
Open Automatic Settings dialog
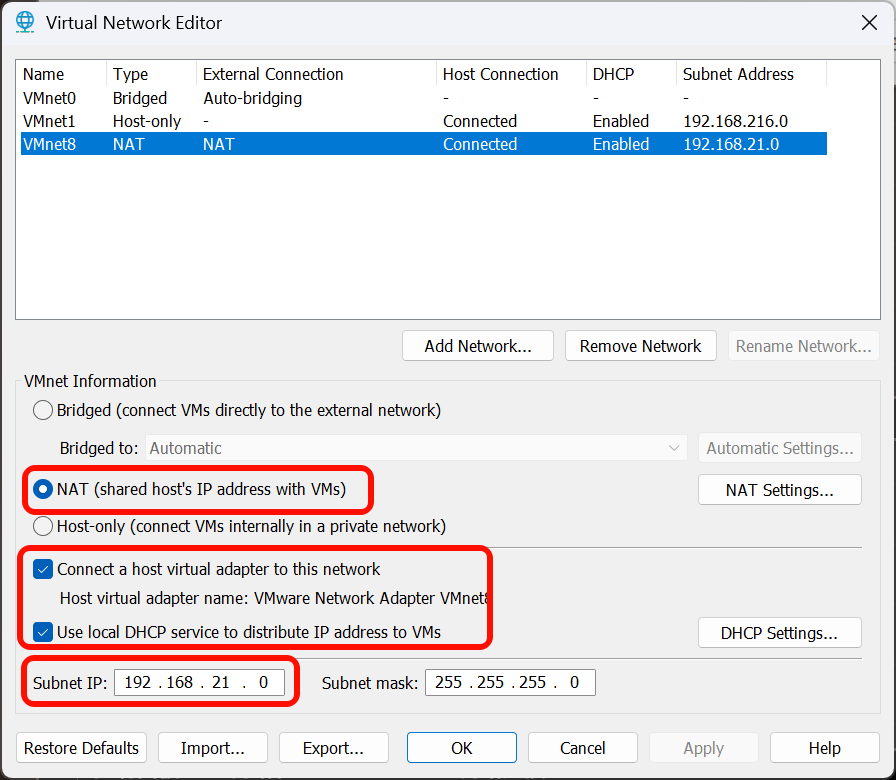[779, 448]
